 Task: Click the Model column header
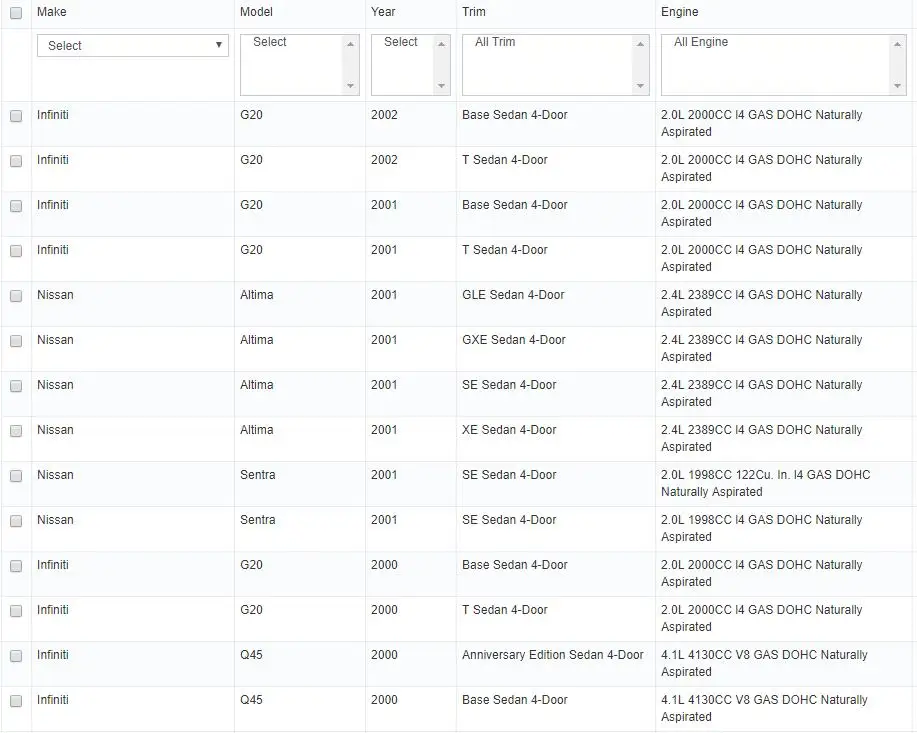(256, 12)
